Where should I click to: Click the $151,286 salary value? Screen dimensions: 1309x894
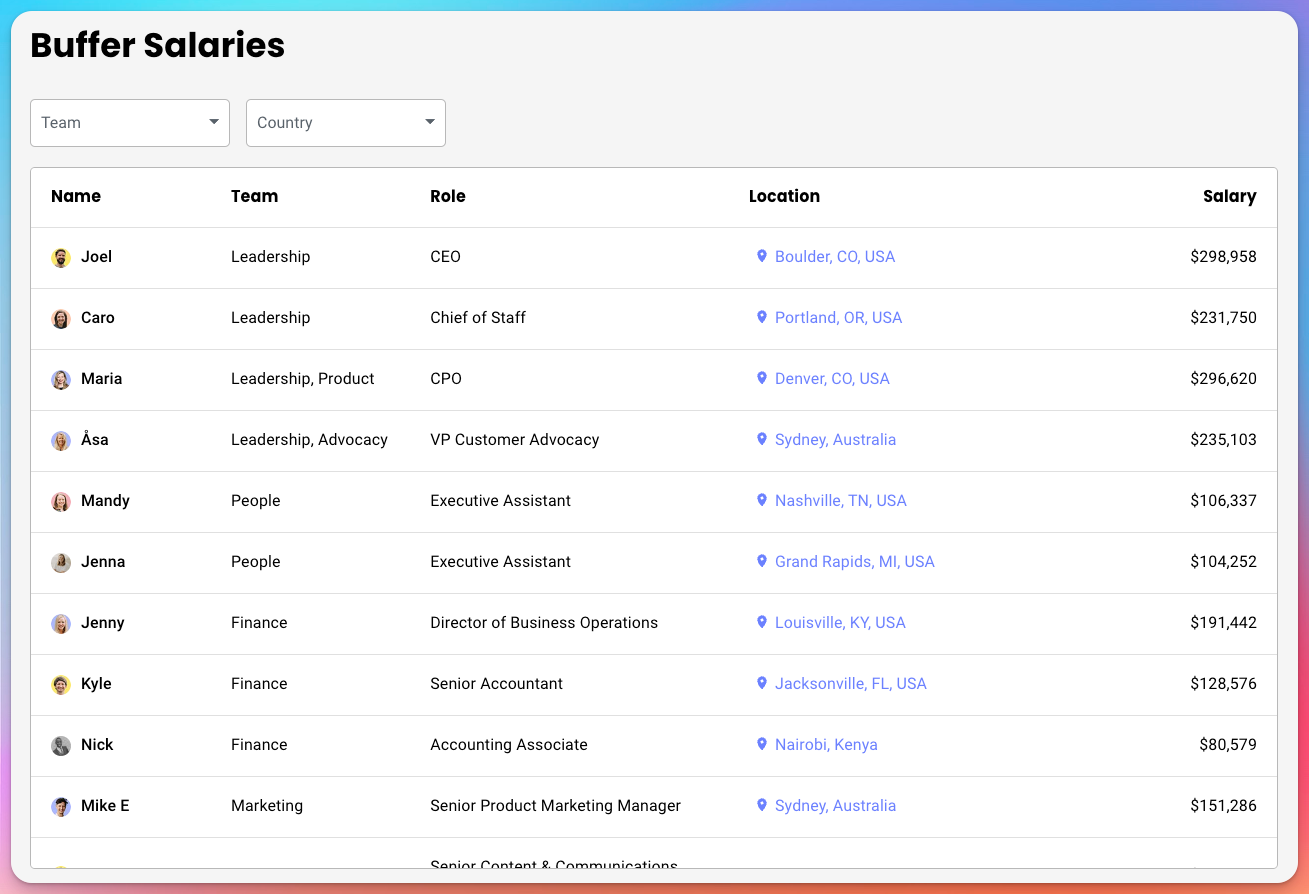[1223, 806]
